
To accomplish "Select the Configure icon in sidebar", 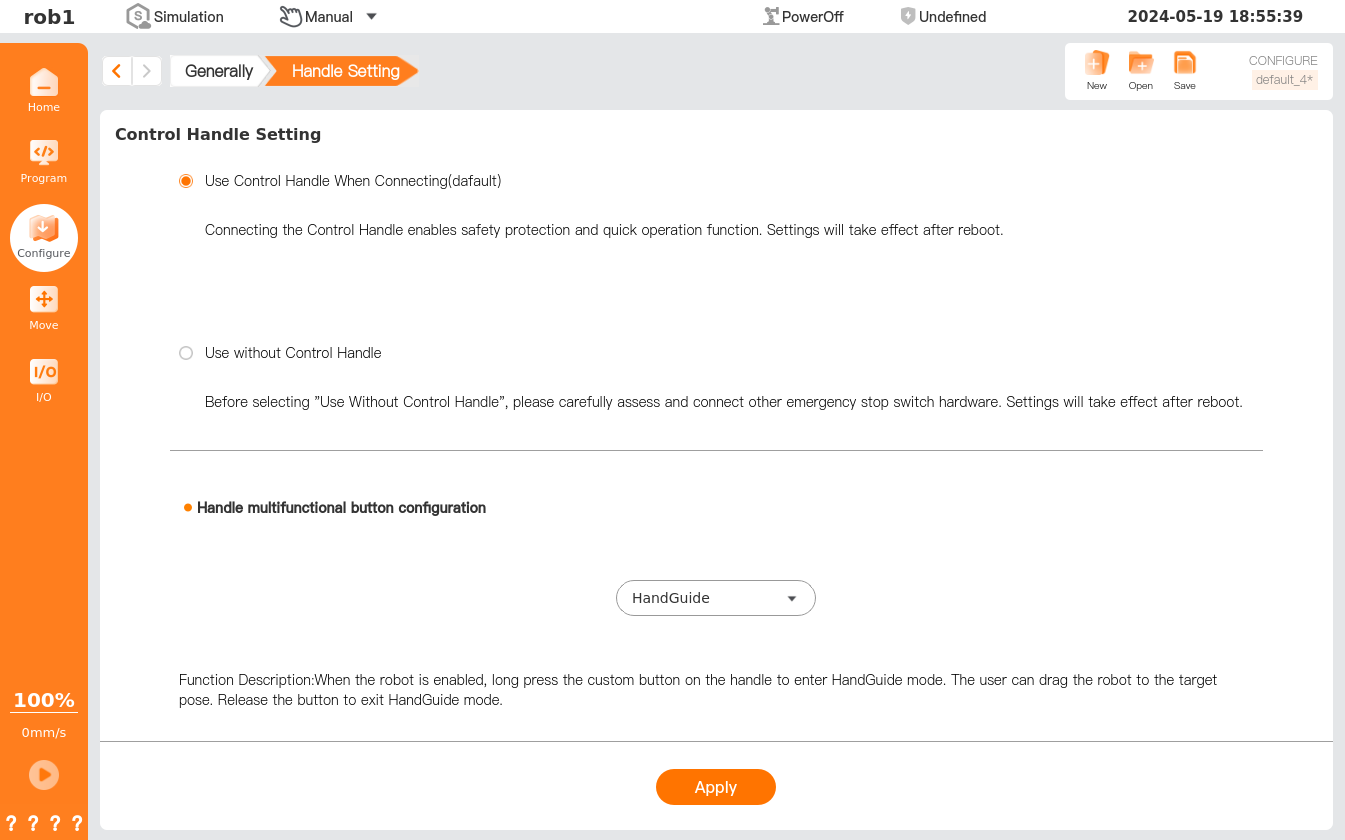I will 44,236.
